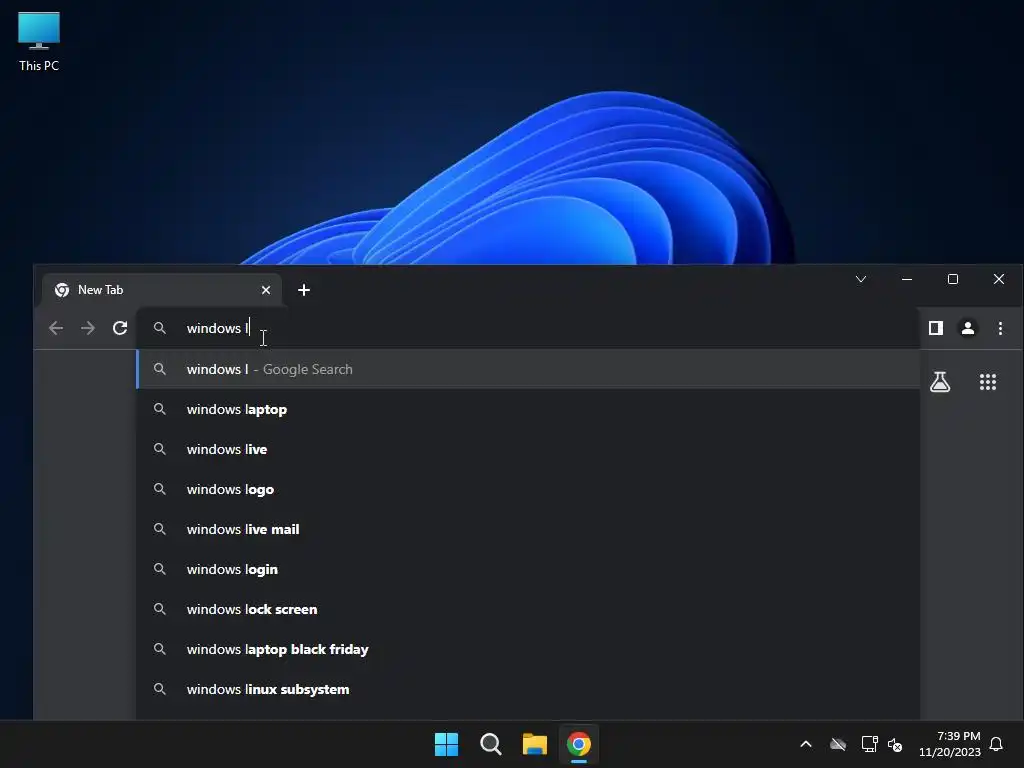Screen dimensions: 1024x768
Task: Open the Chrome profile avatar
Action: pos(968,328)
